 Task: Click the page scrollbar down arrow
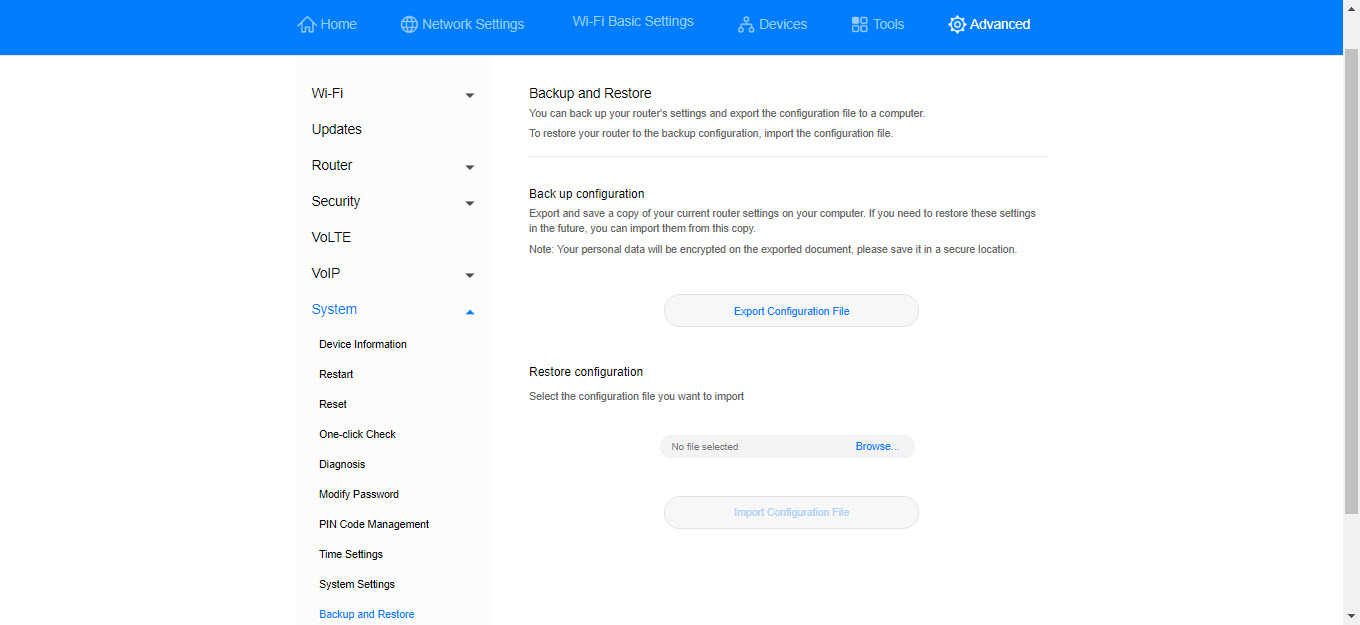[1351, 615]
